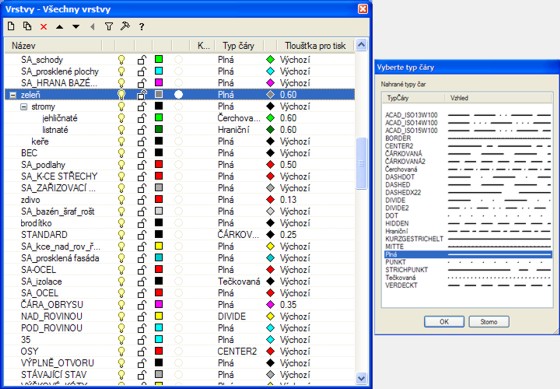The height and width of the screenshot is (389, 560).
Task: Click print color diamond for listnaté
Action: pos(270,130)
